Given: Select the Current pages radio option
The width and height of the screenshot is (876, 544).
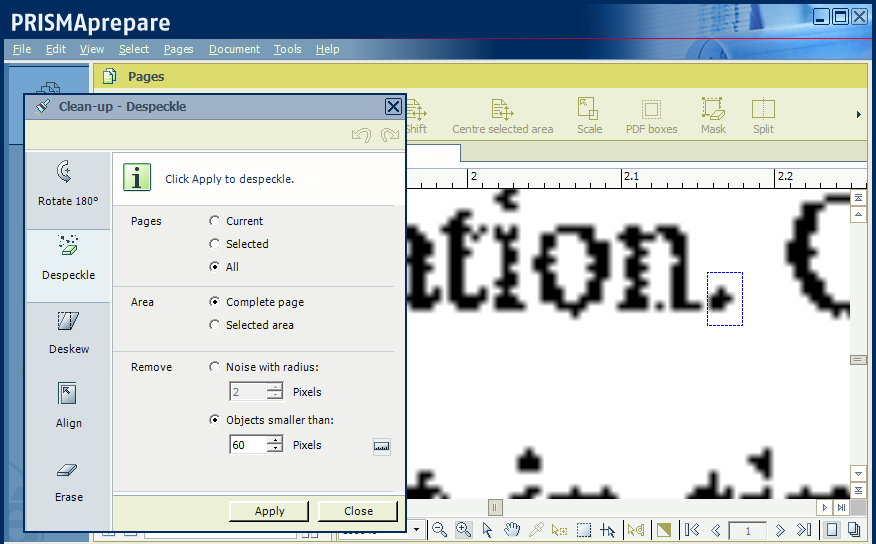Looking at the screenshot, I should click(215, 221).
